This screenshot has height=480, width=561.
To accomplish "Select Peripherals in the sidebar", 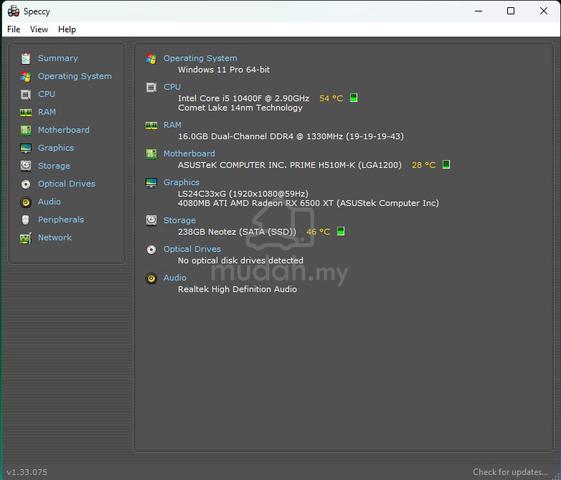I will [x=61, y=220].
